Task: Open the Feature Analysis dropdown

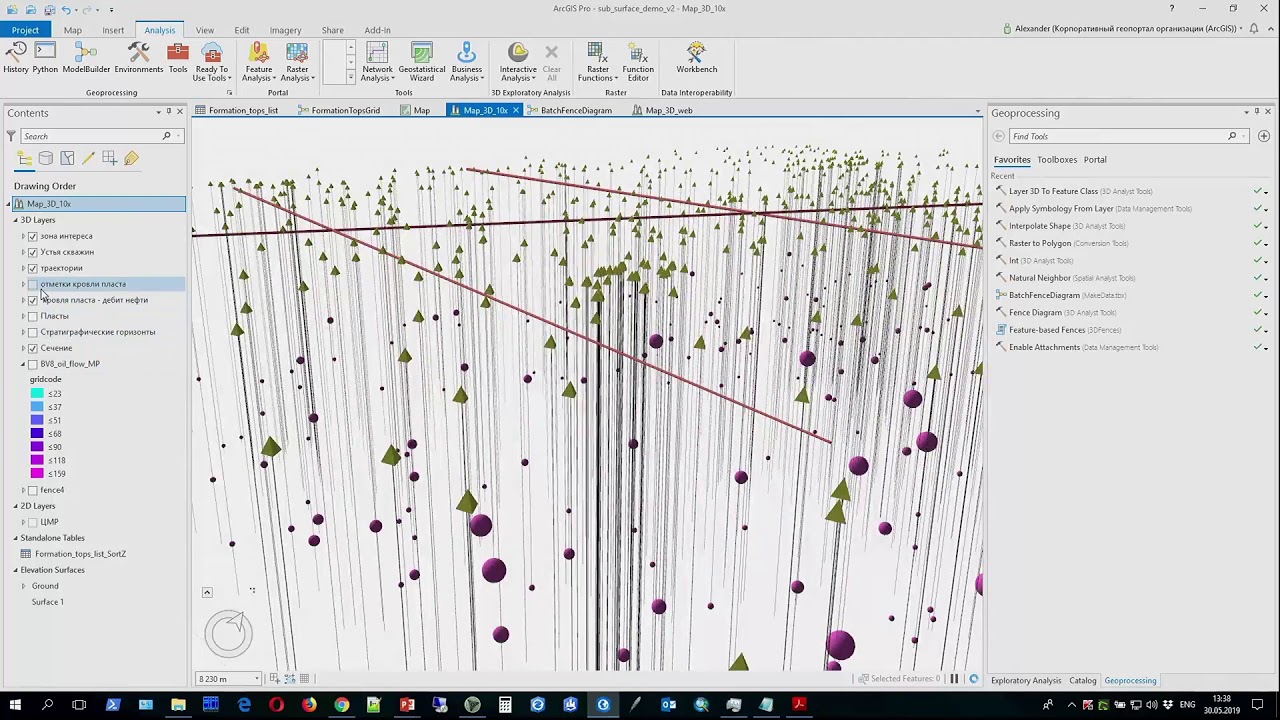Action: point(259,62)
